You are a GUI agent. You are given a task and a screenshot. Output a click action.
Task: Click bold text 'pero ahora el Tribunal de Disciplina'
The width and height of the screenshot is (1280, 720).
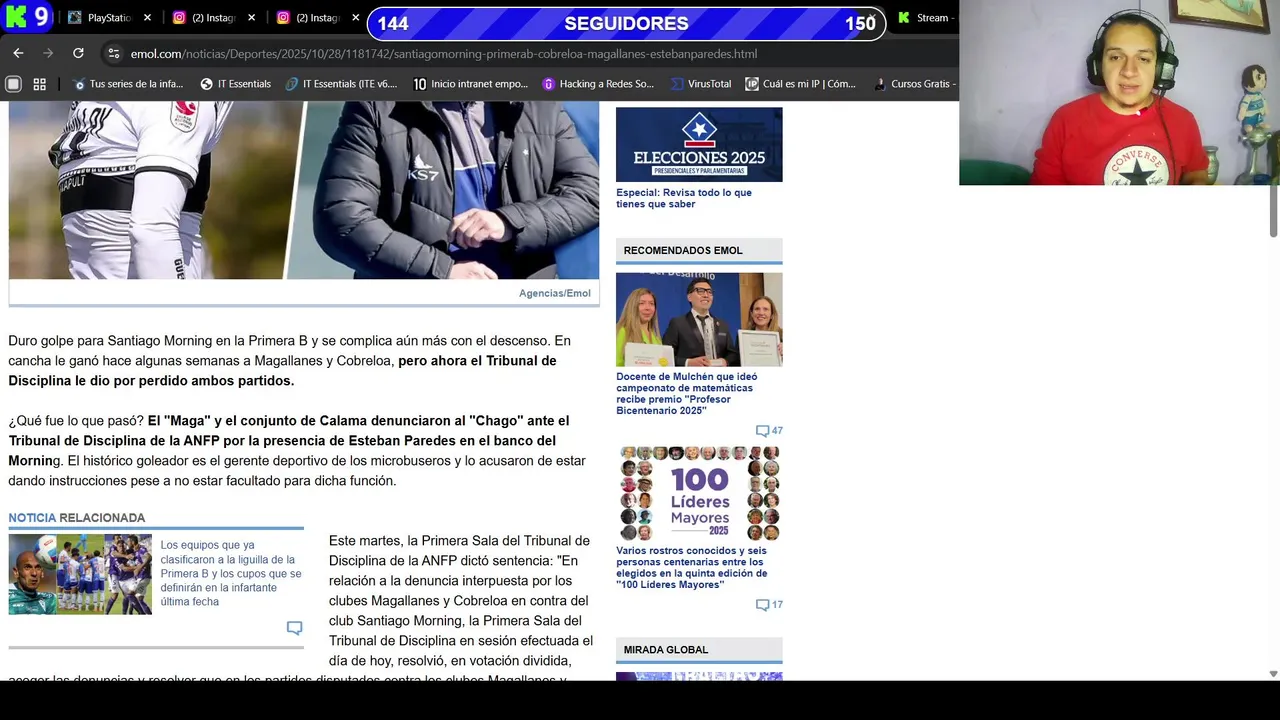pyautogui.click(x=477, y=361)
